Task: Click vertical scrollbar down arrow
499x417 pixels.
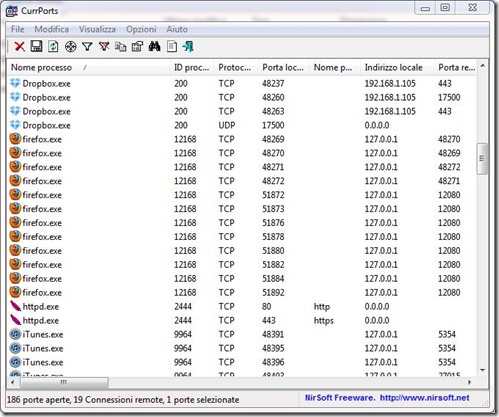Action: [482, 370]
